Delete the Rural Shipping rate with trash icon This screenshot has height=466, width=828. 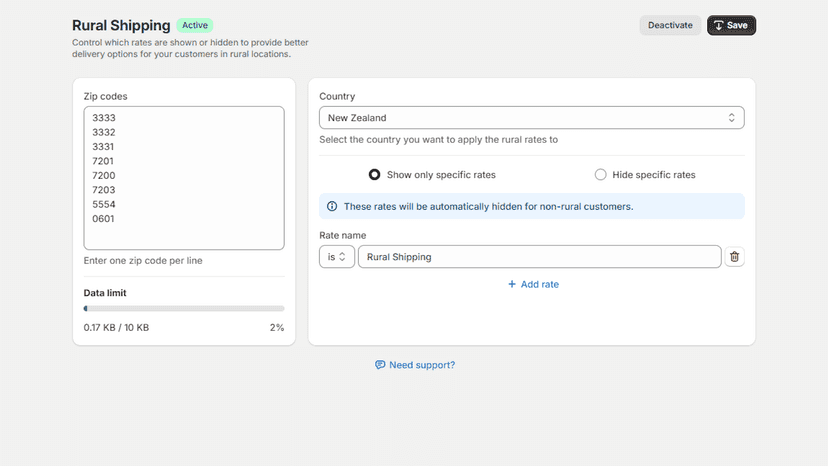[x=734, y=257]
